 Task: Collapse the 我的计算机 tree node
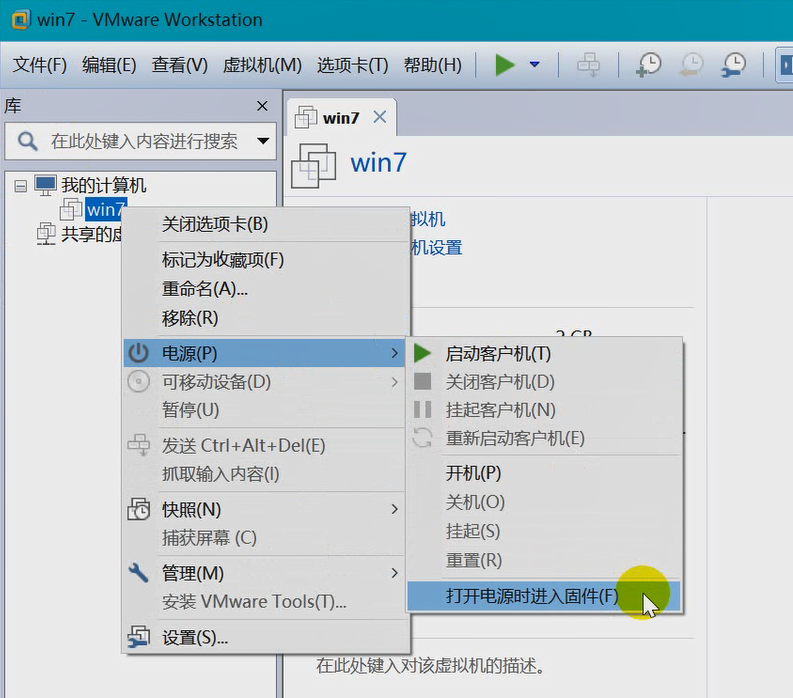(x=21, y=186)
